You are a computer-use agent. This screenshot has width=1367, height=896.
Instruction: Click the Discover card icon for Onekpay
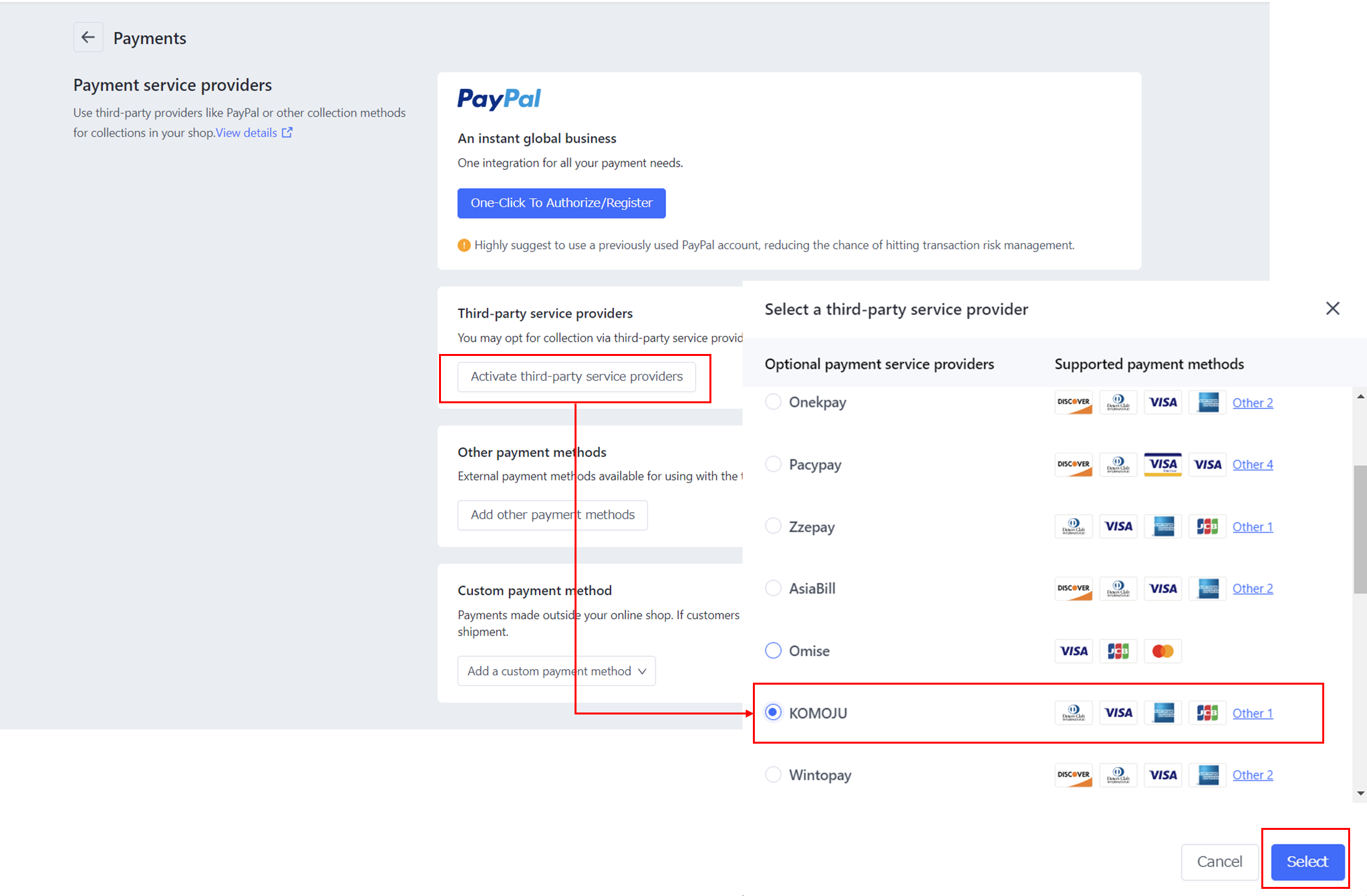pyautogui.click(x=1073, y=402)
